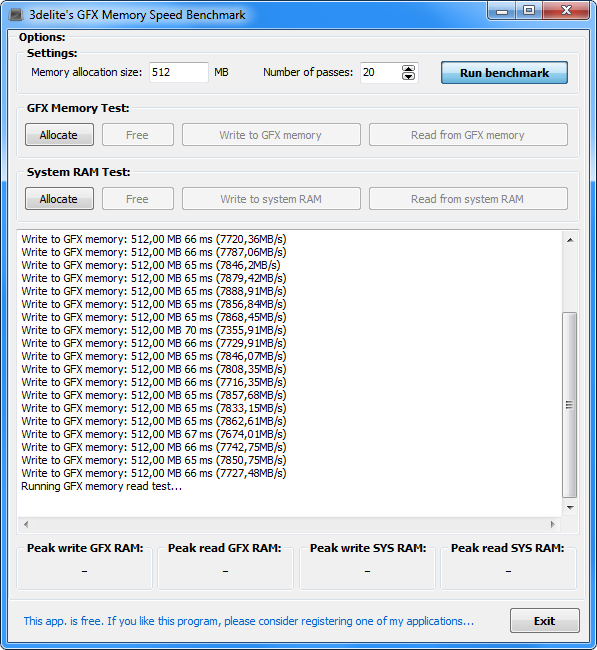Click the log's vertical scrollbar thumb
Image resolution: width=597 pixels, height=650 pixels.
(570, 405)
